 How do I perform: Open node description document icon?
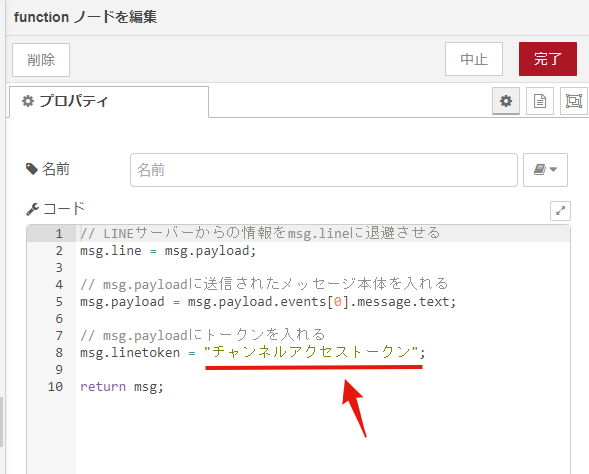coord(540,101)
